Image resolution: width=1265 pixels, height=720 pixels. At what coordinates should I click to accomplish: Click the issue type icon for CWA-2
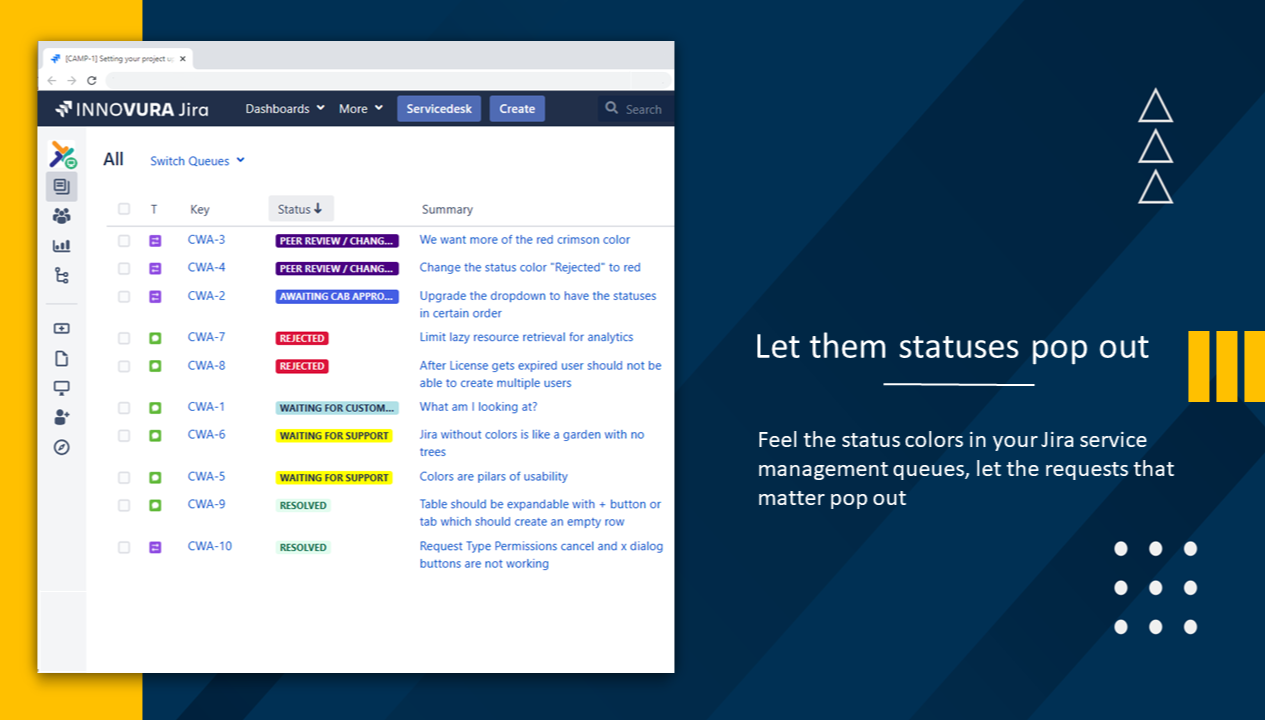pyautogui.click(x=155, y=297)
